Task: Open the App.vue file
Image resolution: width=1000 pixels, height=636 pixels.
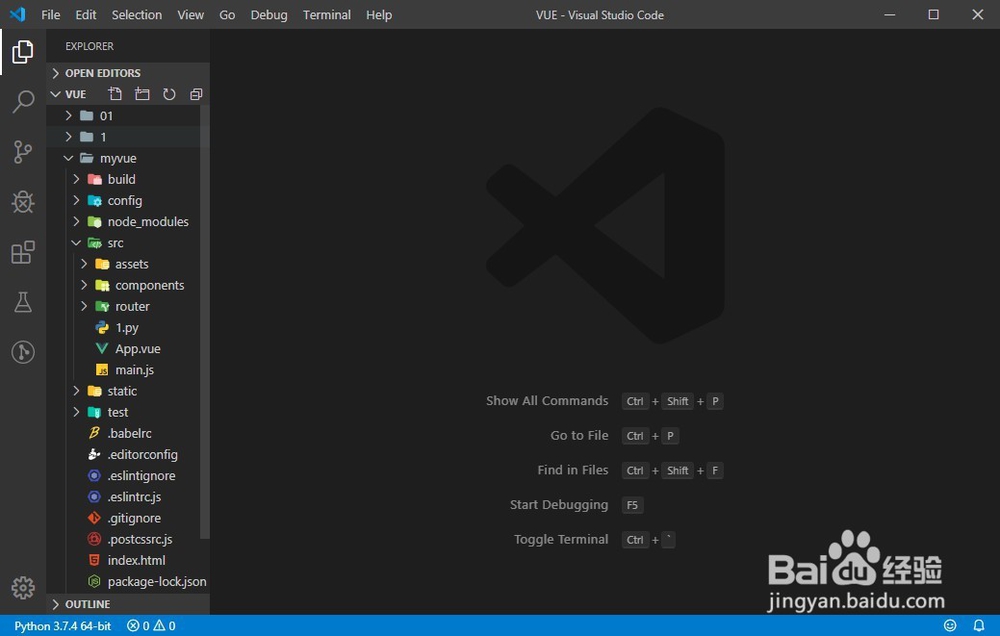Action: [123, 348]
